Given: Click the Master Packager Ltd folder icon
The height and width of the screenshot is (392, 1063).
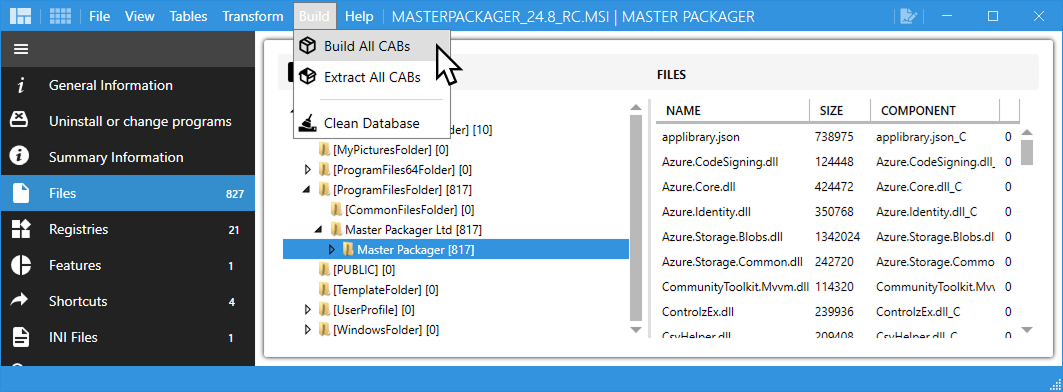Looking at the screenshot, I should click(x=336, y=229).
